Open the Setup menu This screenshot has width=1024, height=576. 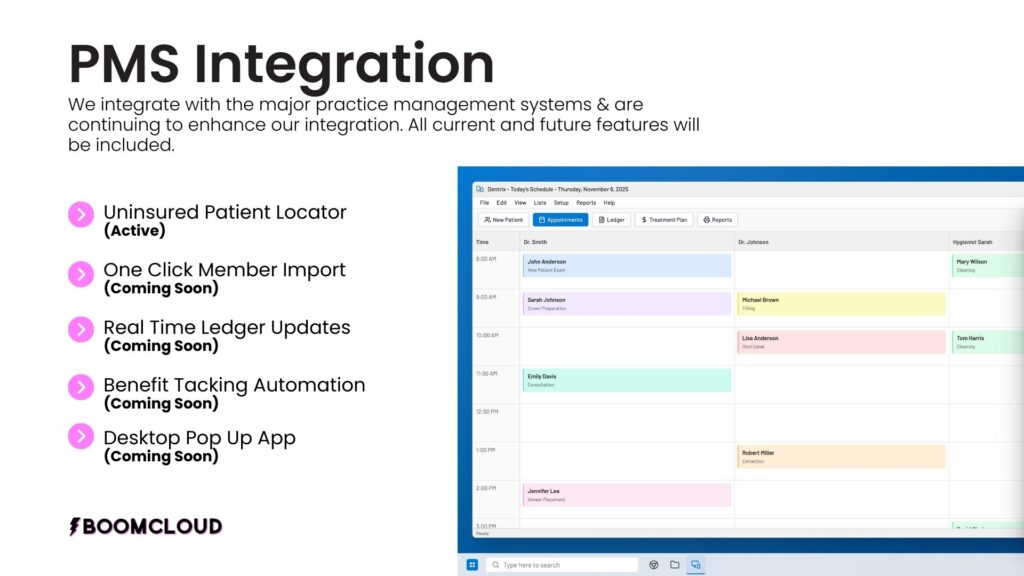pyautogui.click(x=562, y=203)
